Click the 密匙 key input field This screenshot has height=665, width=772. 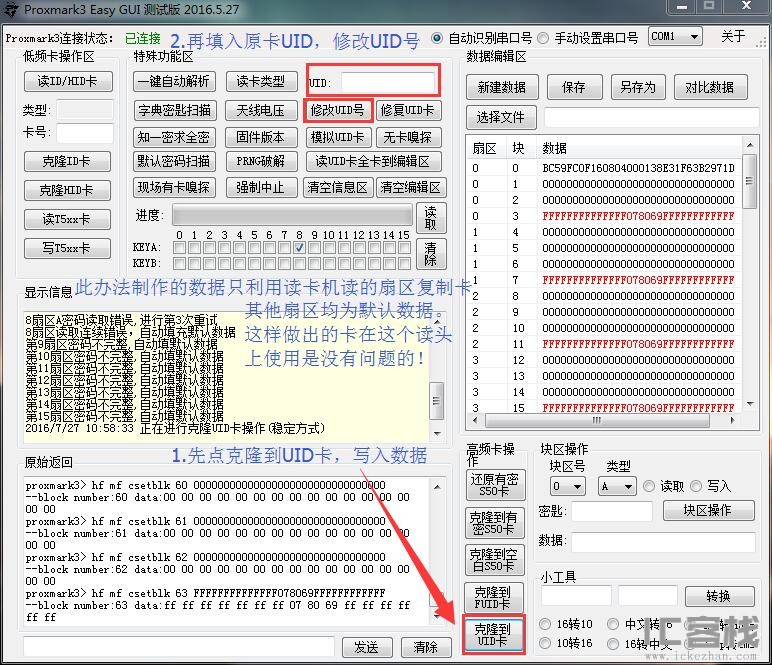612,511
